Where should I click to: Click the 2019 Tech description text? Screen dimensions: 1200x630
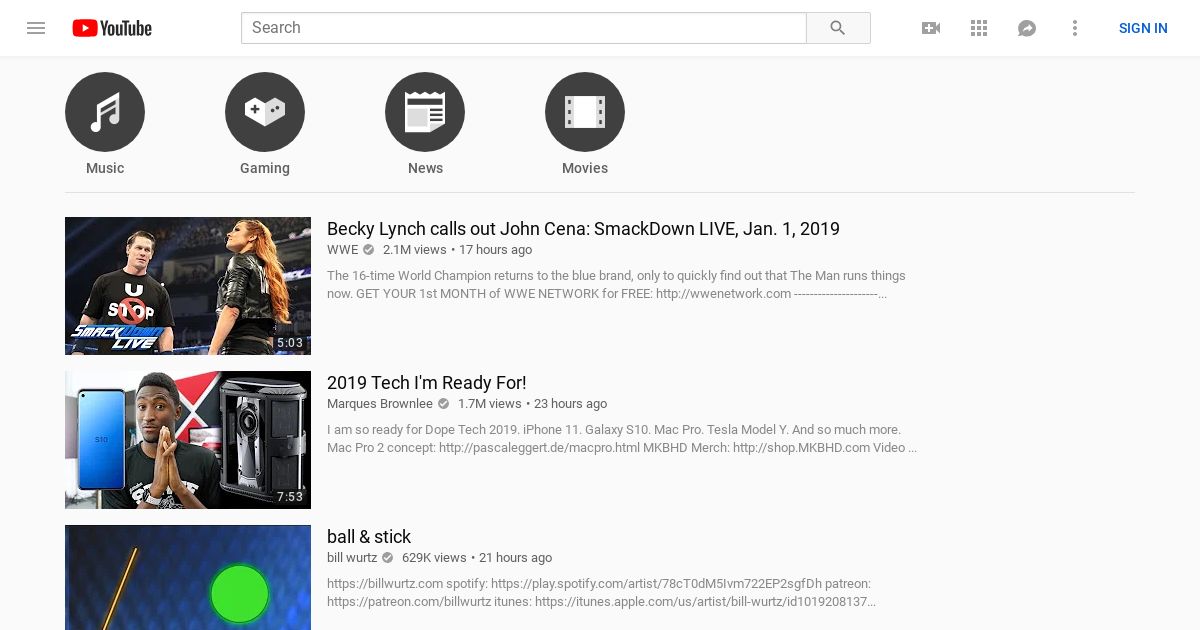click(x=622, y=439)
